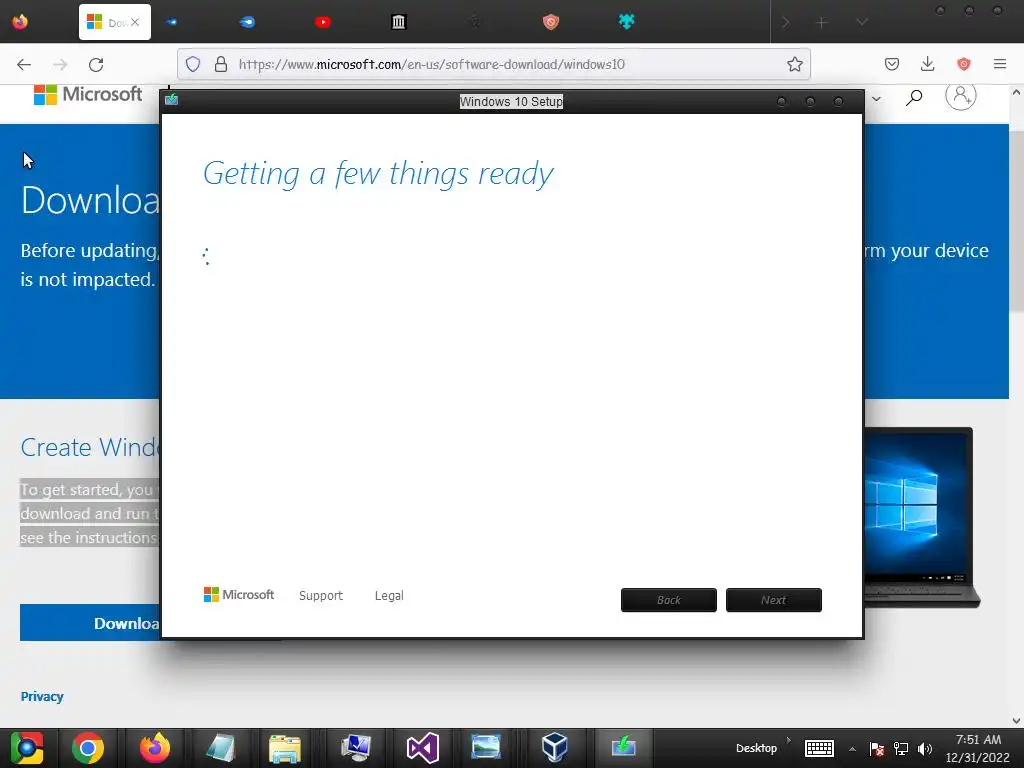Expand the list all tabs chevron
1024x768 pixels.
coord(861,22)
